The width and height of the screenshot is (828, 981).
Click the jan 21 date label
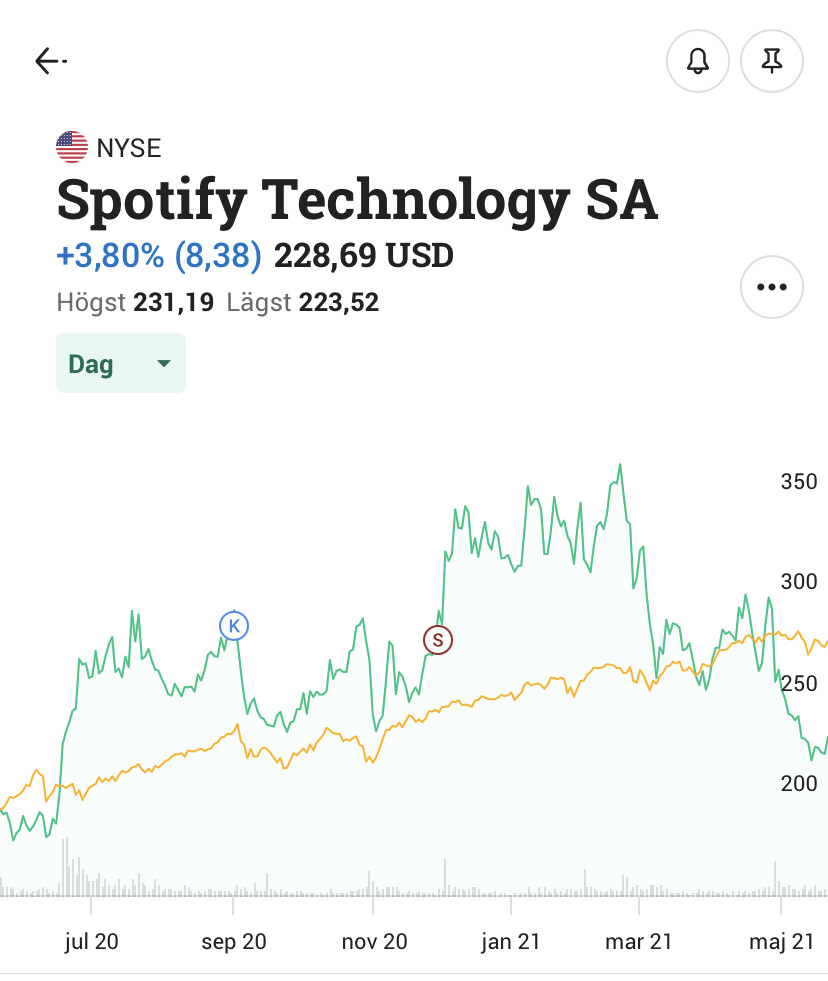click(511, 941)
